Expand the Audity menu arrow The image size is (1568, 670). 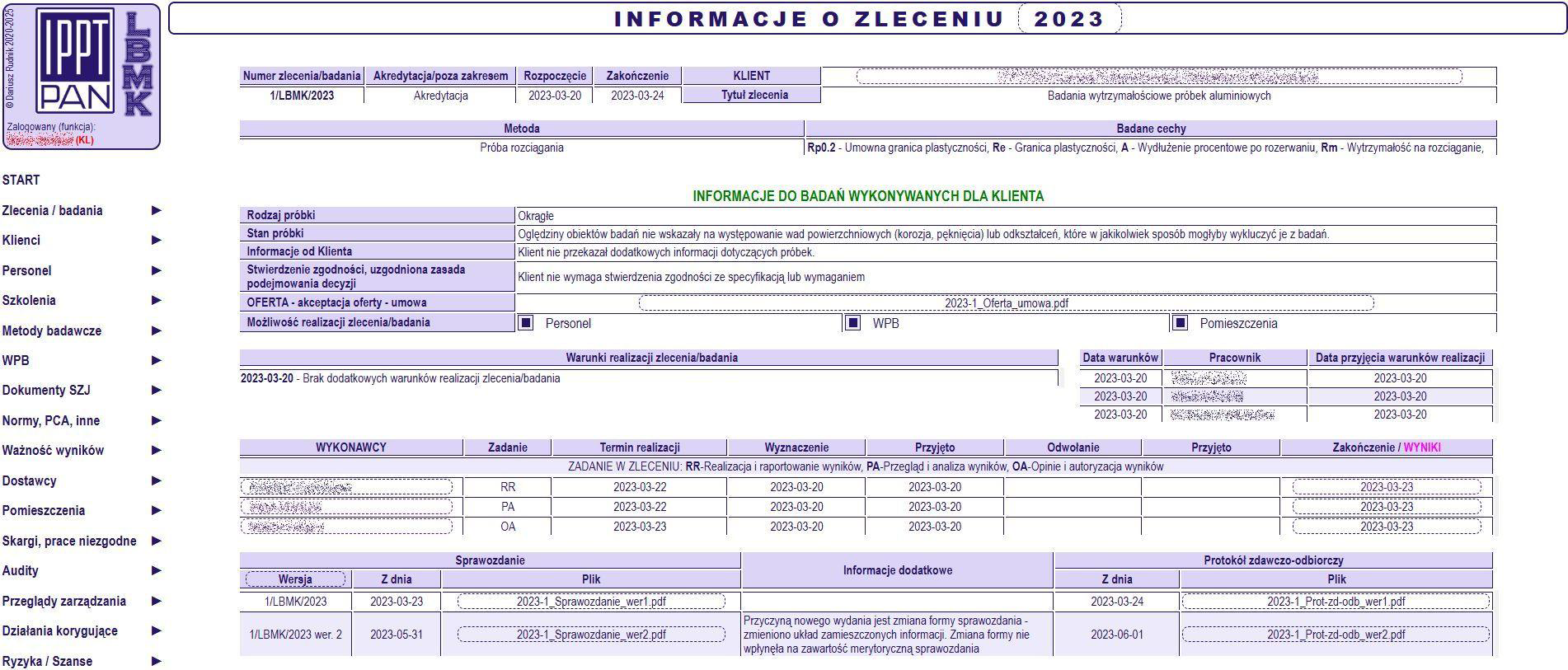[x=157, y=570]
